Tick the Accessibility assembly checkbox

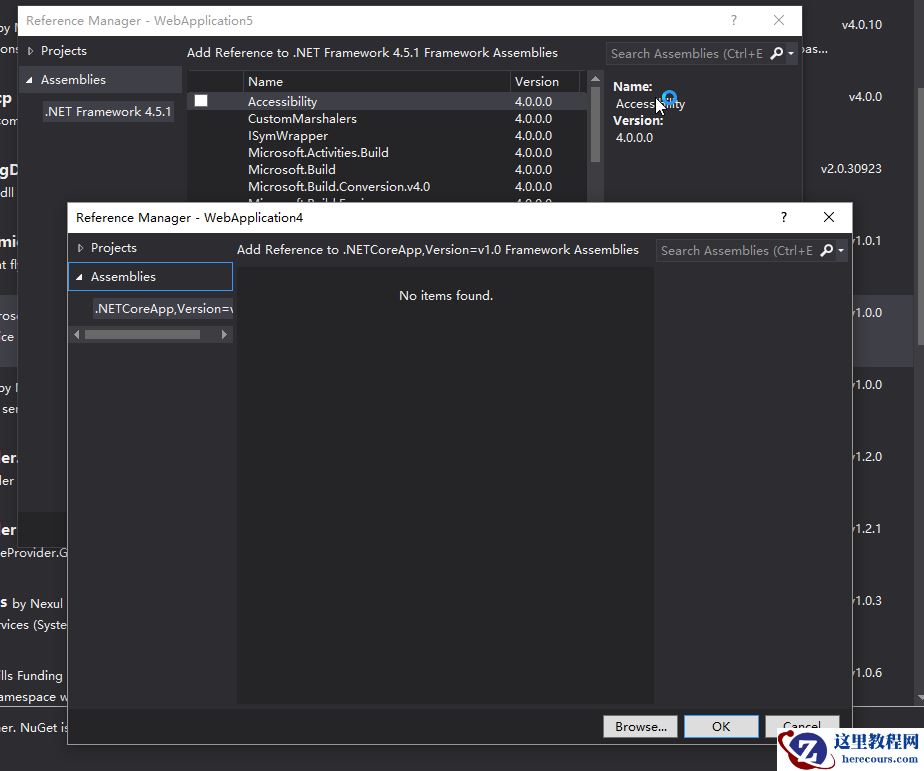click(x=201, y=101)
